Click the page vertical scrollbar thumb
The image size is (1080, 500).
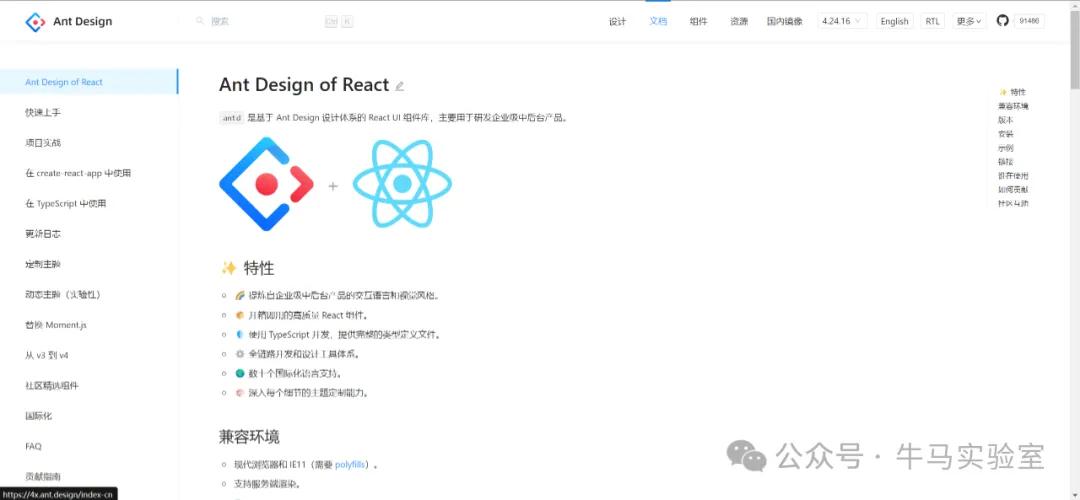1074,48
